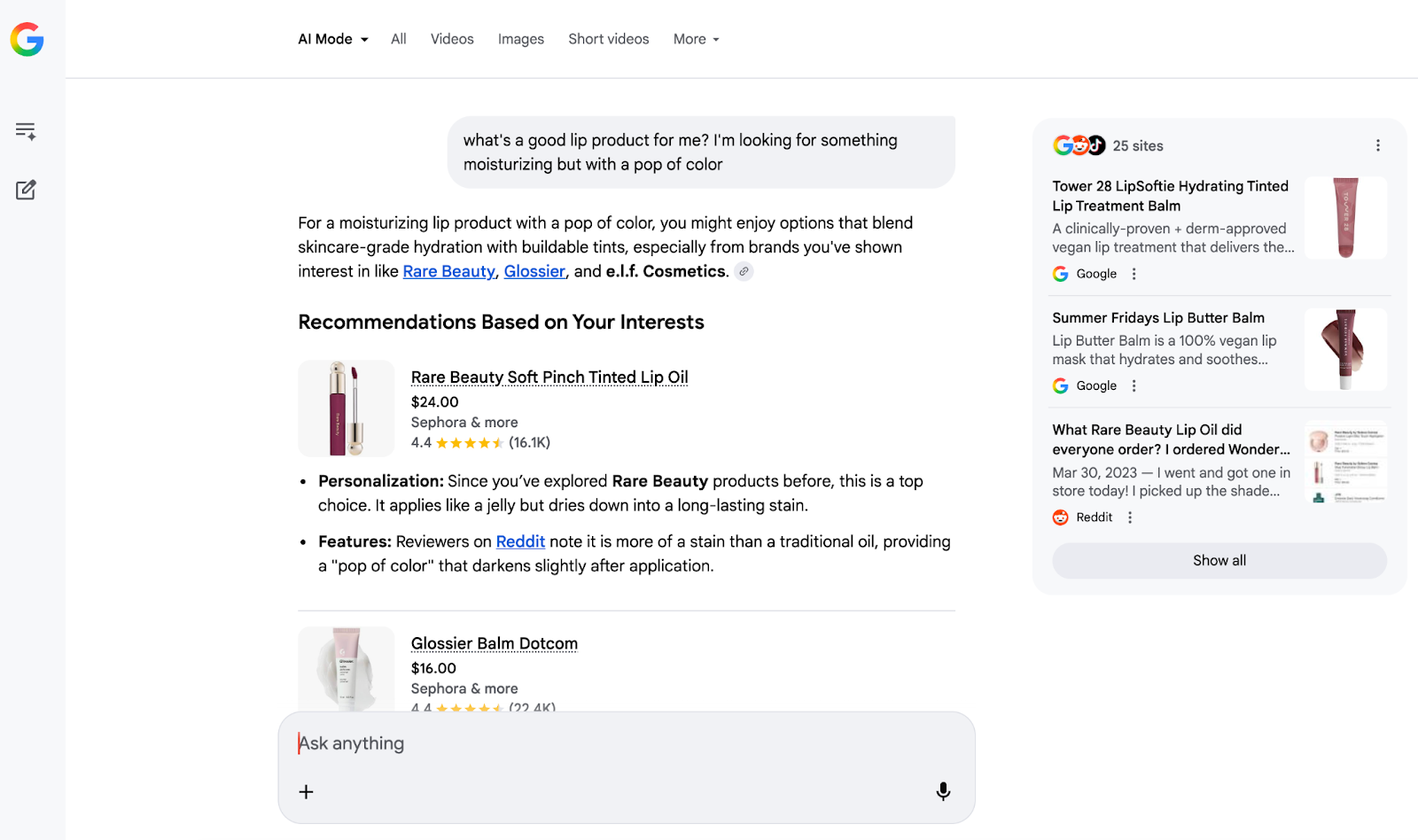
Task: Open the three-dot menu for the sites panel
Action: tap(1378, 144)
